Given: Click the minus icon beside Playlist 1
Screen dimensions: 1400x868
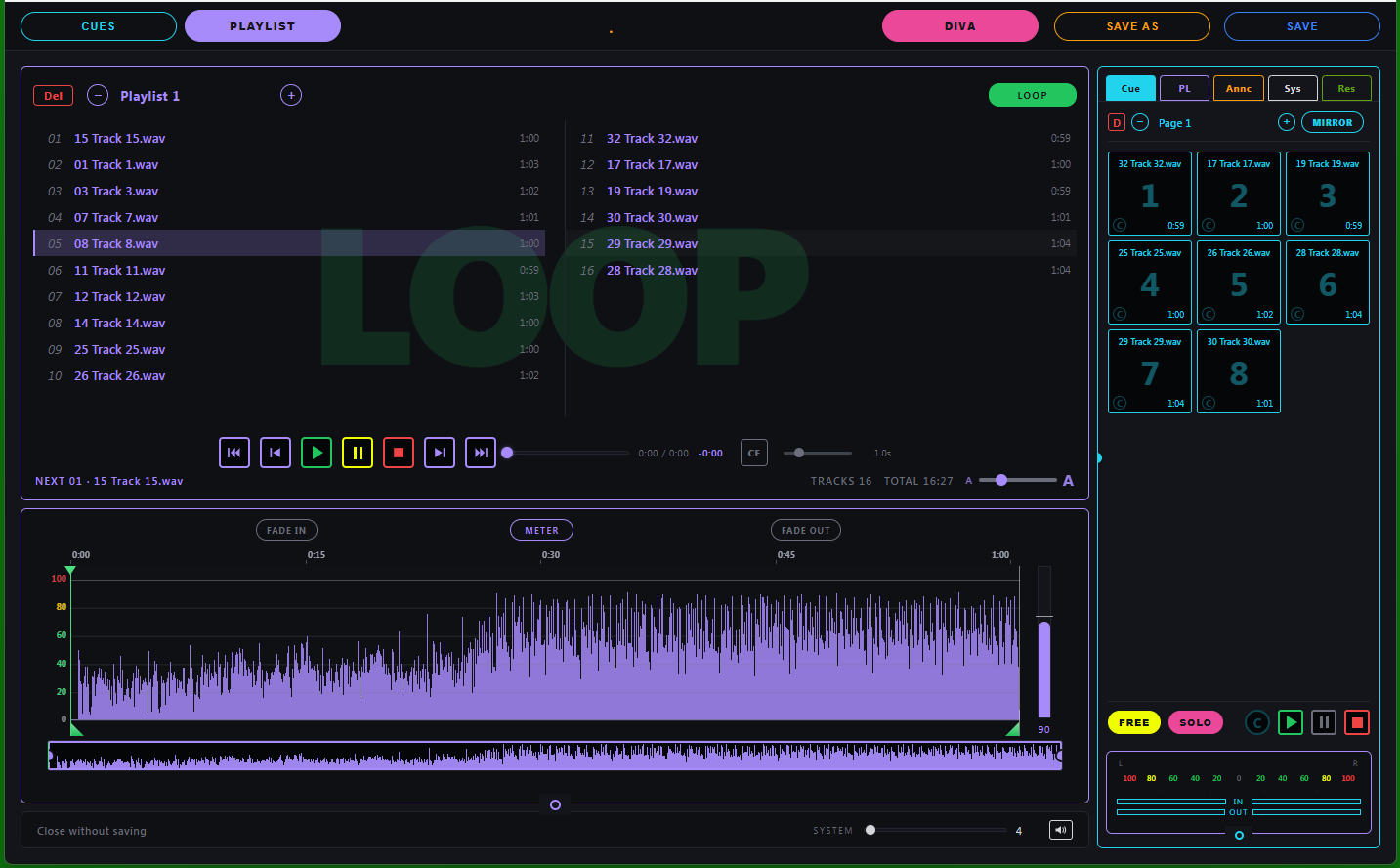Looking at the screenshot, I should 98,95.
